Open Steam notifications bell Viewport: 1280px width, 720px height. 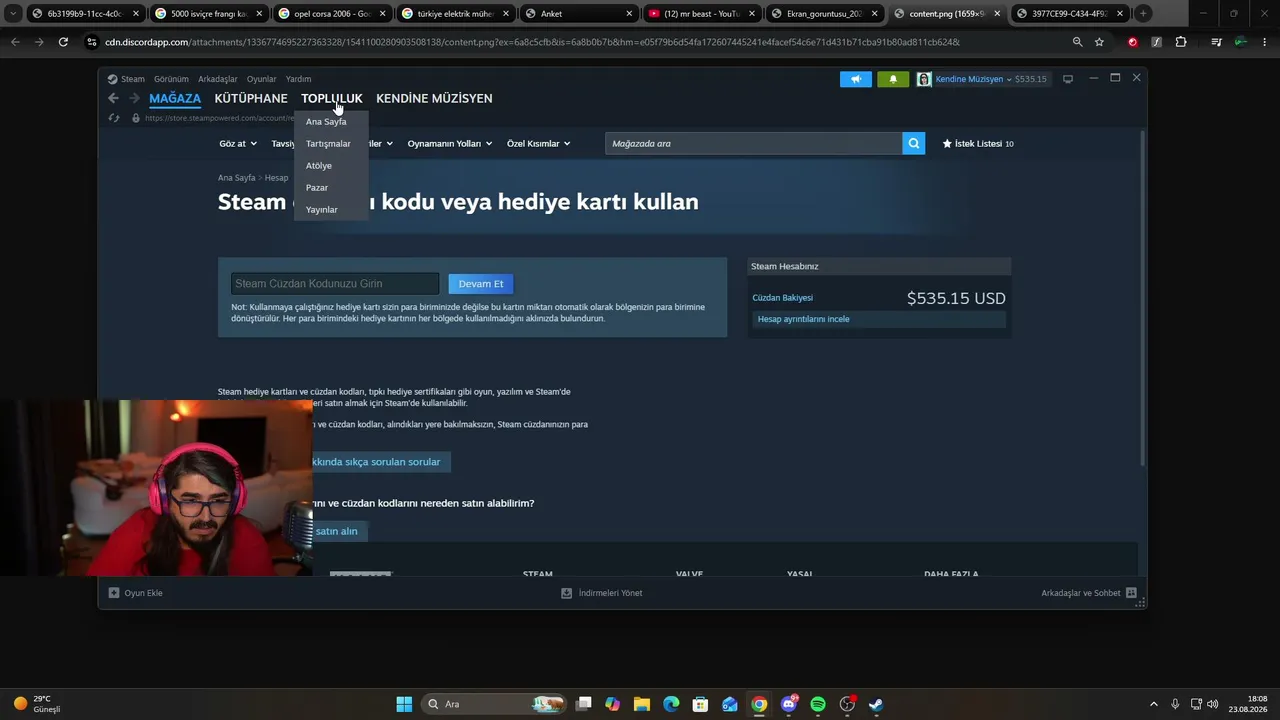(x=893, y=79)
